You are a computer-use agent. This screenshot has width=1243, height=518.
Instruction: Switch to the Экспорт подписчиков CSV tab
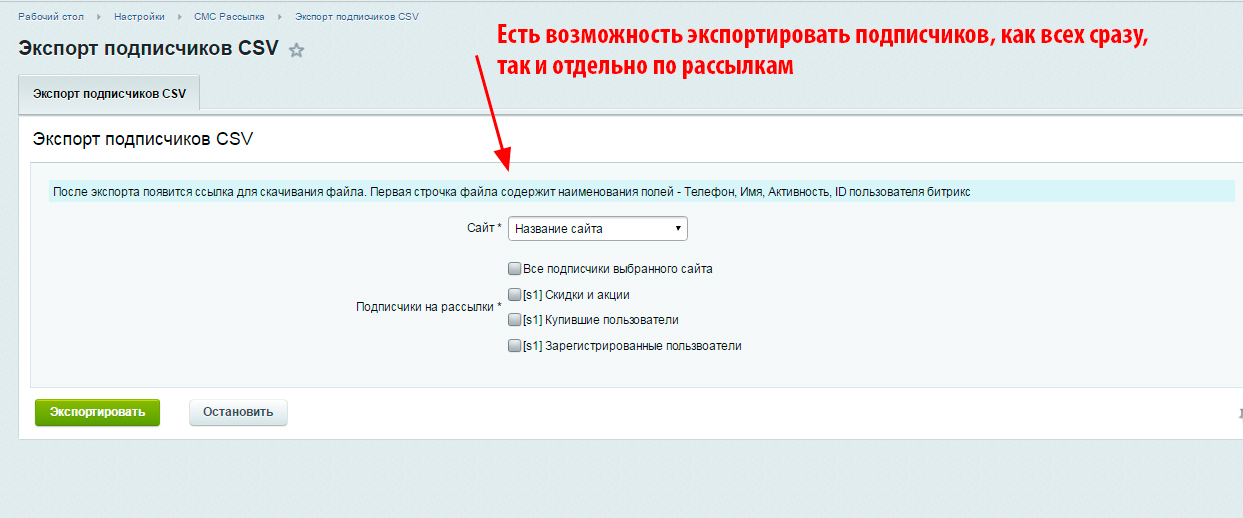point(109,93)
